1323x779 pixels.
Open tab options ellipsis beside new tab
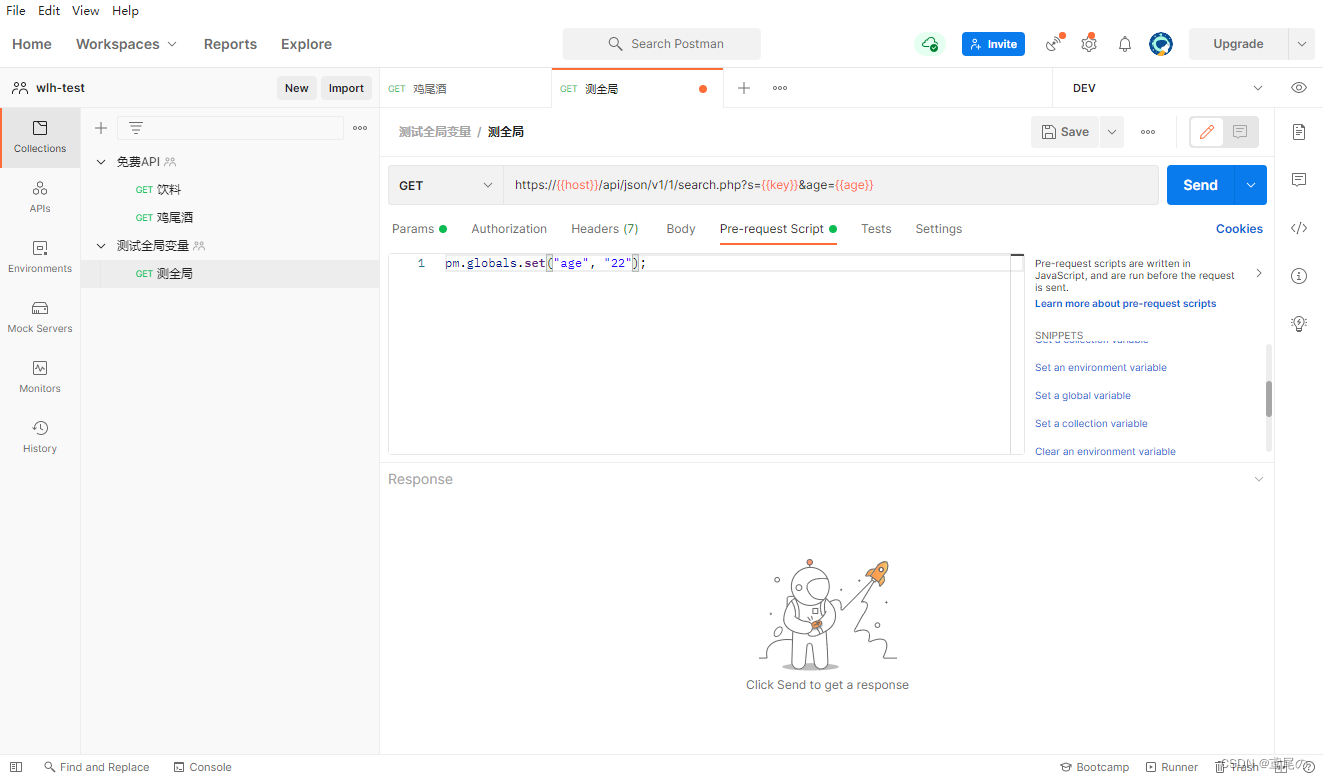tap(780, 88)
